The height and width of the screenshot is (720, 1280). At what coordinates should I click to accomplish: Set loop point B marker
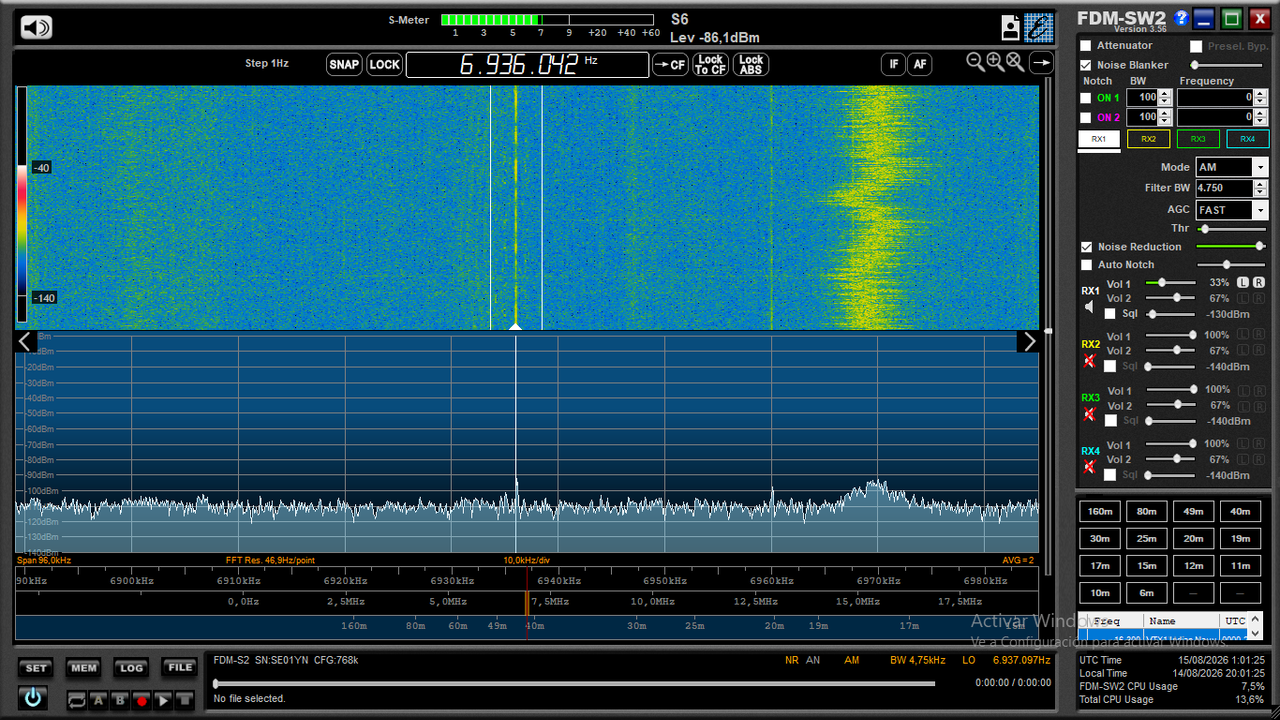coord(120,701)
